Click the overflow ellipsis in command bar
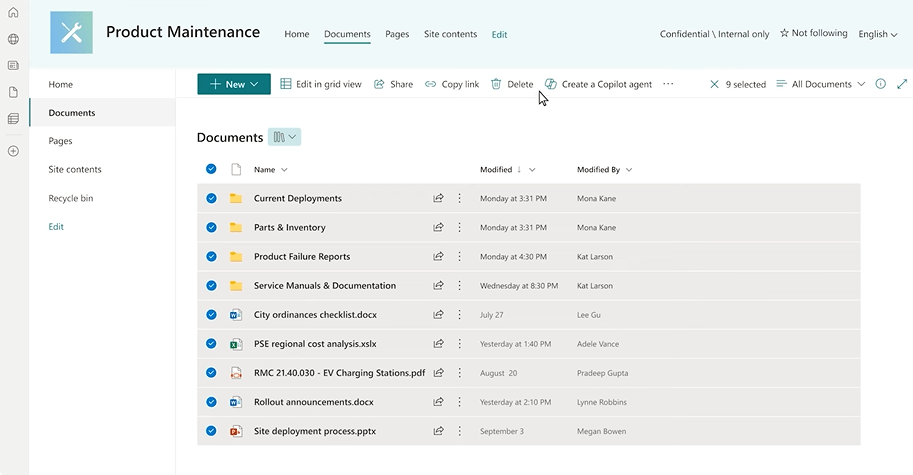Viewport: 913px width, 475px height. coord(668,84)
